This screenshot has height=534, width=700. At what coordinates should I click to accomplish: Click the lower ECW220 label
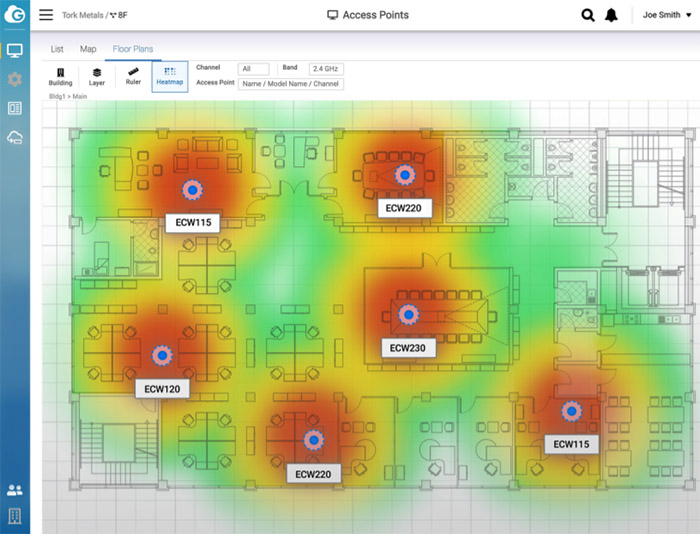[313, 474]
